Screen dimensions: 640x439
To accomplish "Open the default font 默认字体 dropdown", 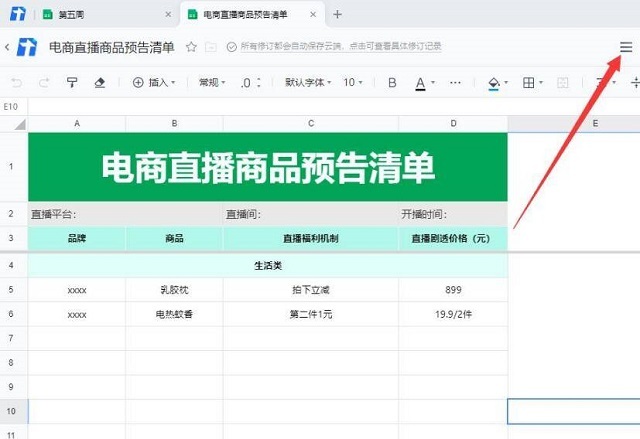I will pos(305,82).
